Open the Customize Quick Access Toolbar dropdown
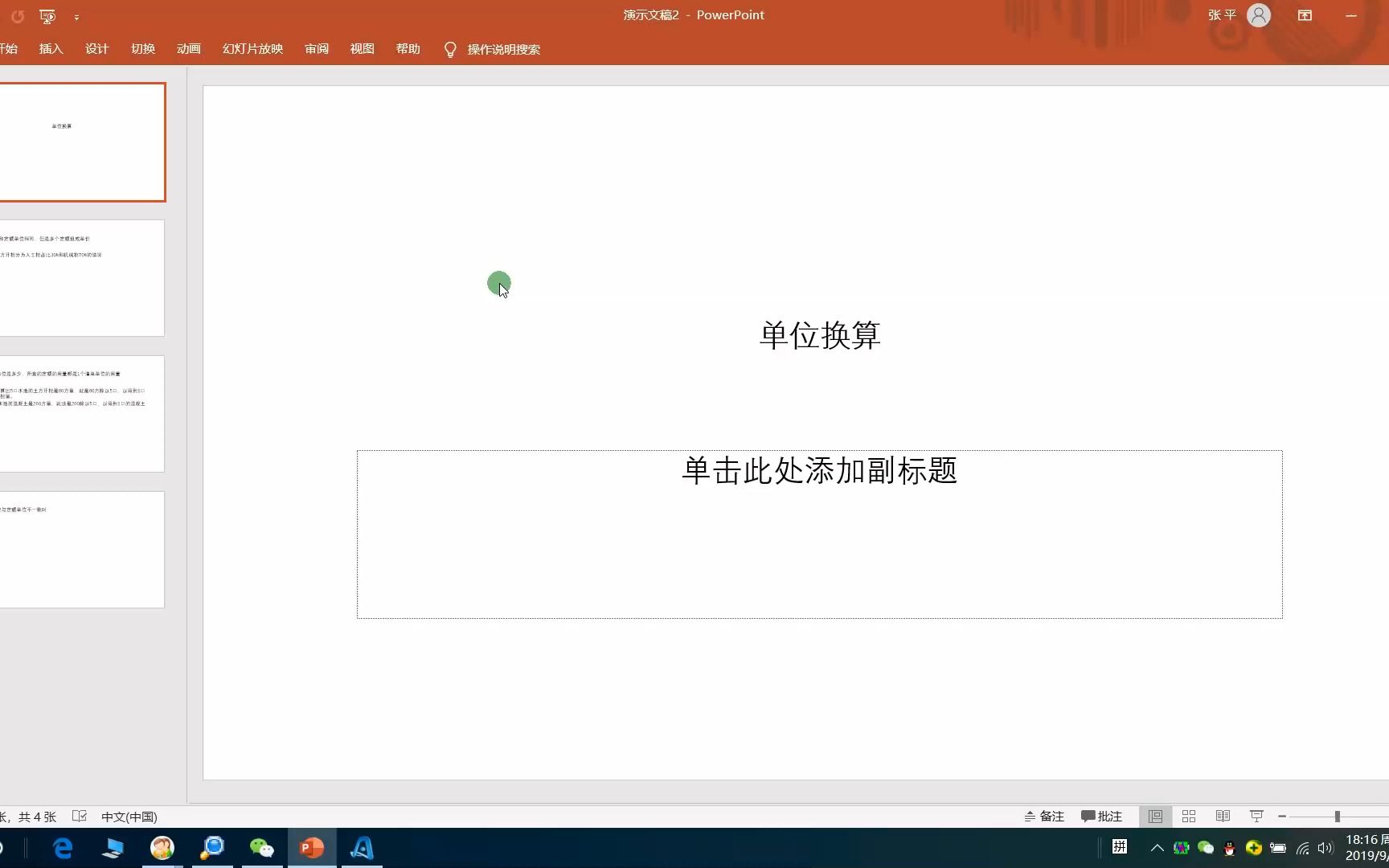The width and height of the screenshot is (1389, 868). click(76, 17)
